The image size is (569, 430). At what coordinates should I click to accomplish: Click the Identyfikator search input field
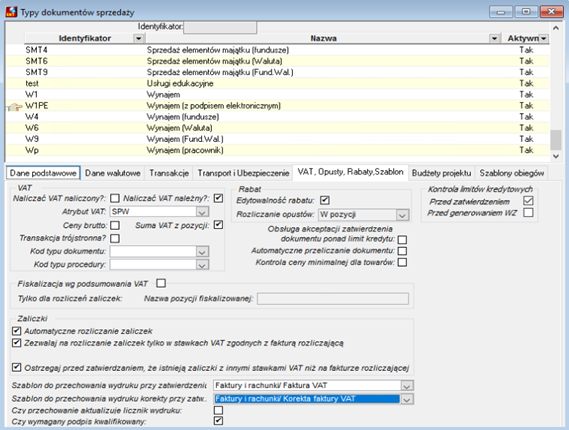pos(220,27)
